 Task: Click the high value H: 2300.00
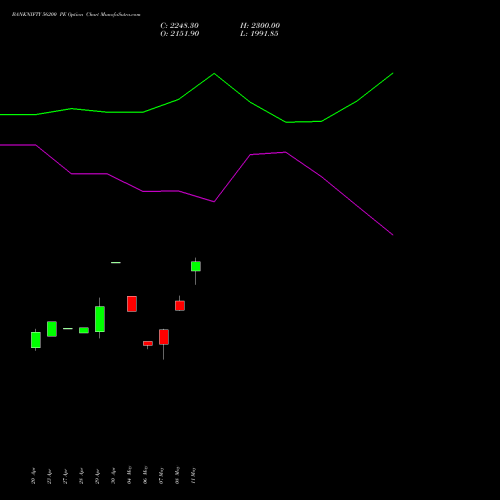pyautogui.click(x=260, y=26)
